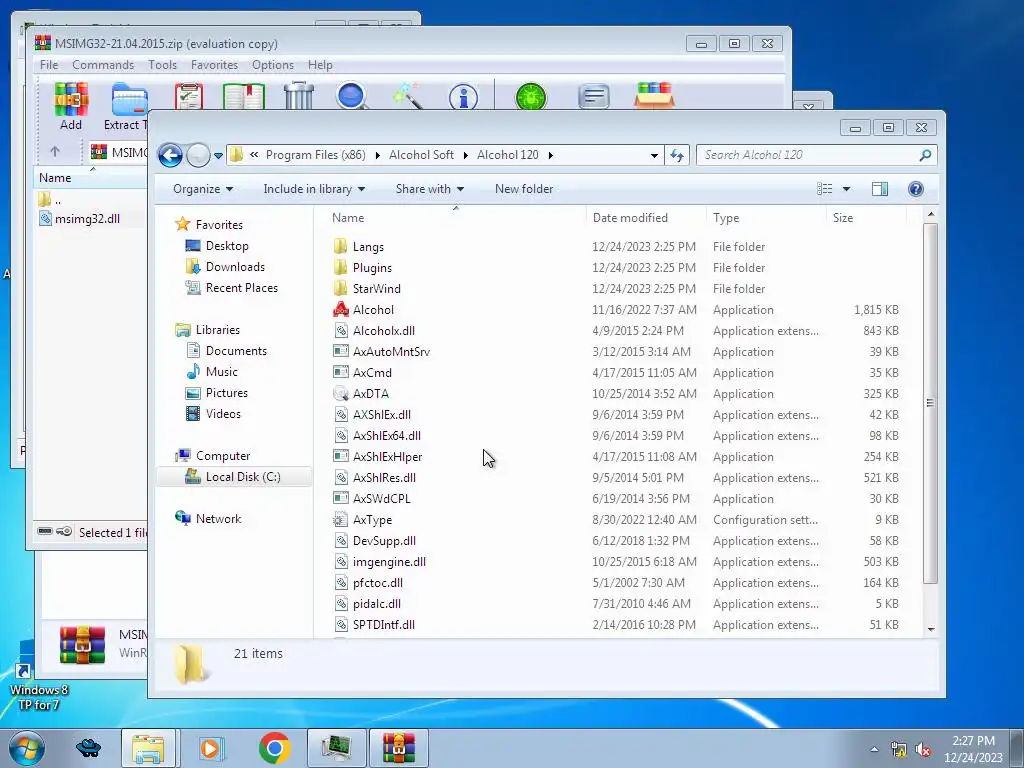This screenshot has height=768, width=1024.
Task: Click the muted volume tray icon
Action: coord(923,750)
